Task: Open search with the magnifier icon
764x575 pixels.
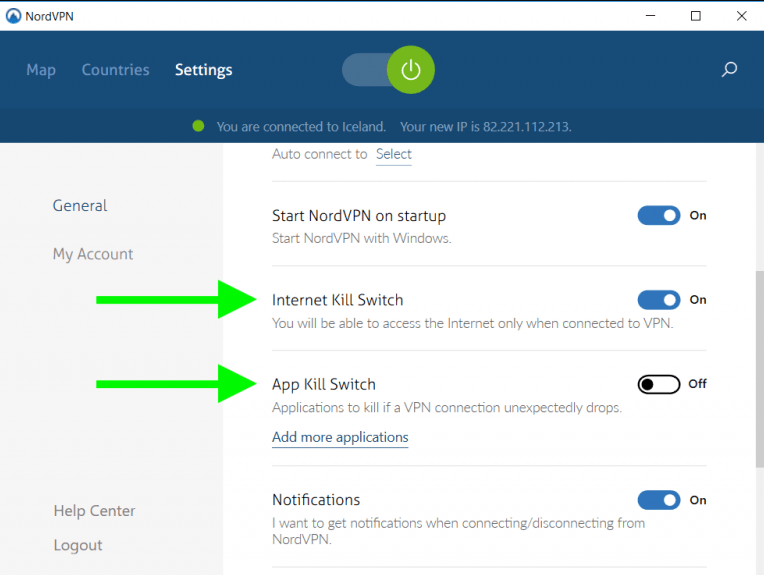Action: coord(729,70)
